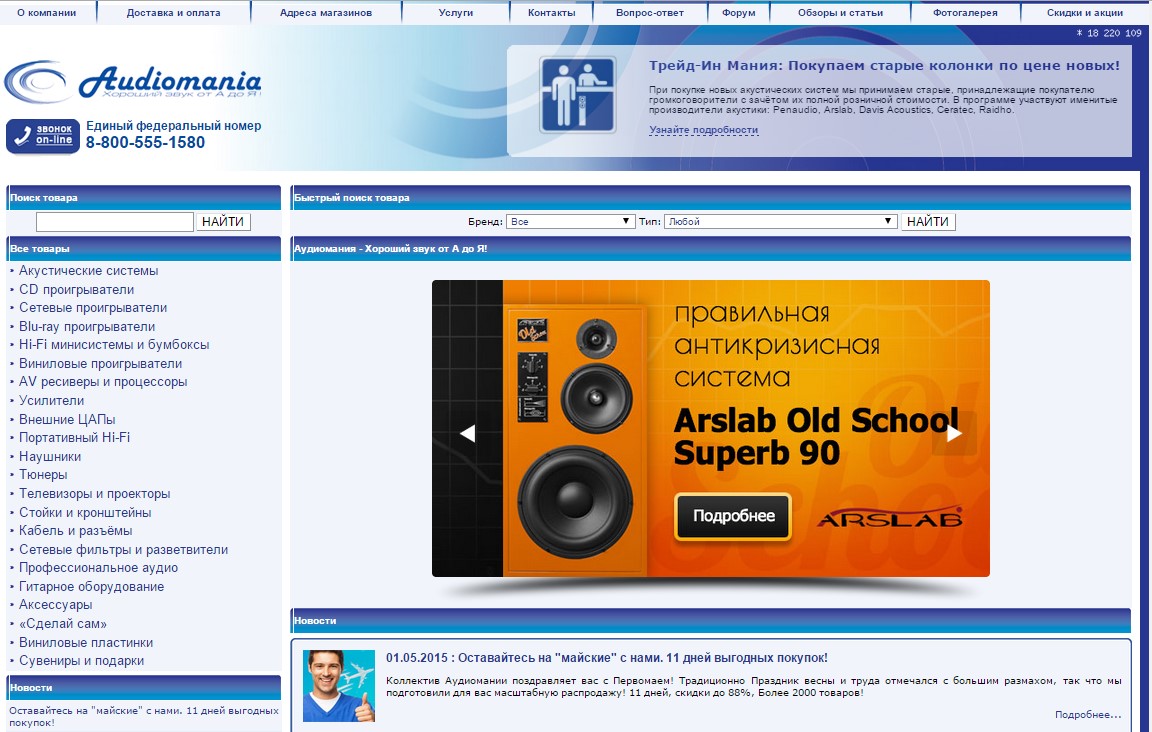Go to previous slide with left arrow
This screenshot has width=1152, height=732.
pos(467,434)
